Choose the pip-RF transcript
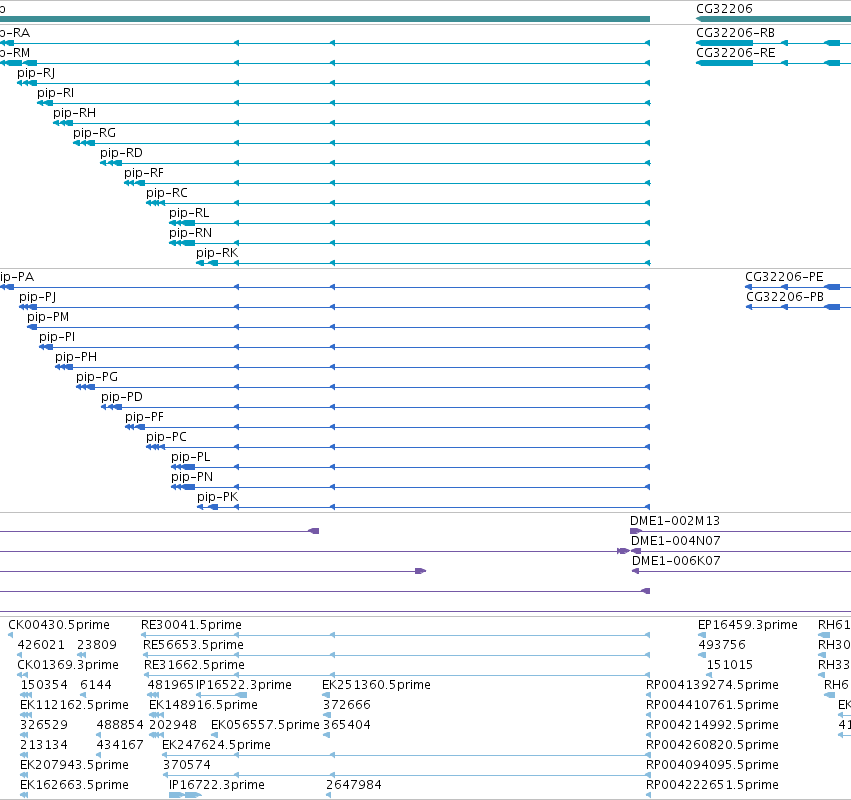 [144, 173]
